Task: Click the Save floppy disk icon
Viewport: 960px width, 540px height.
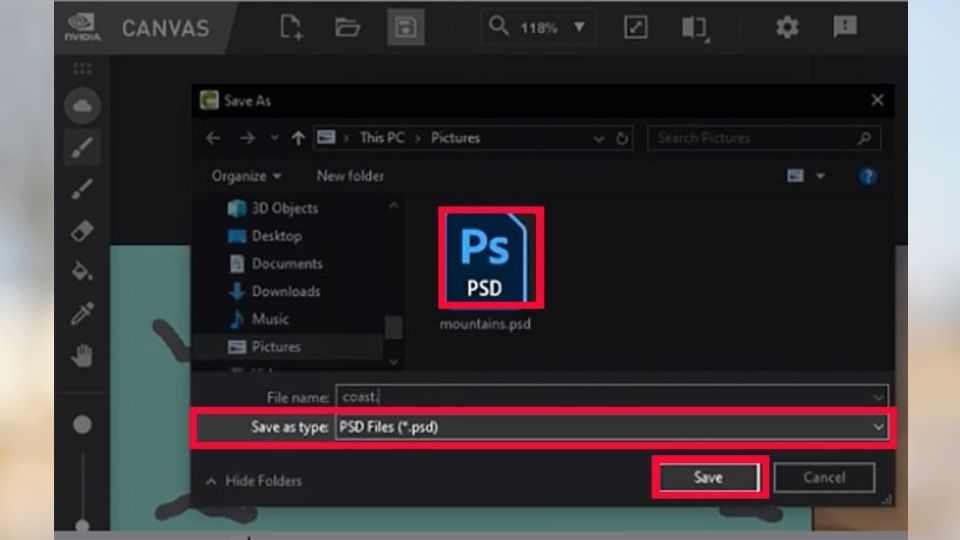Action: tap(405, 27)
